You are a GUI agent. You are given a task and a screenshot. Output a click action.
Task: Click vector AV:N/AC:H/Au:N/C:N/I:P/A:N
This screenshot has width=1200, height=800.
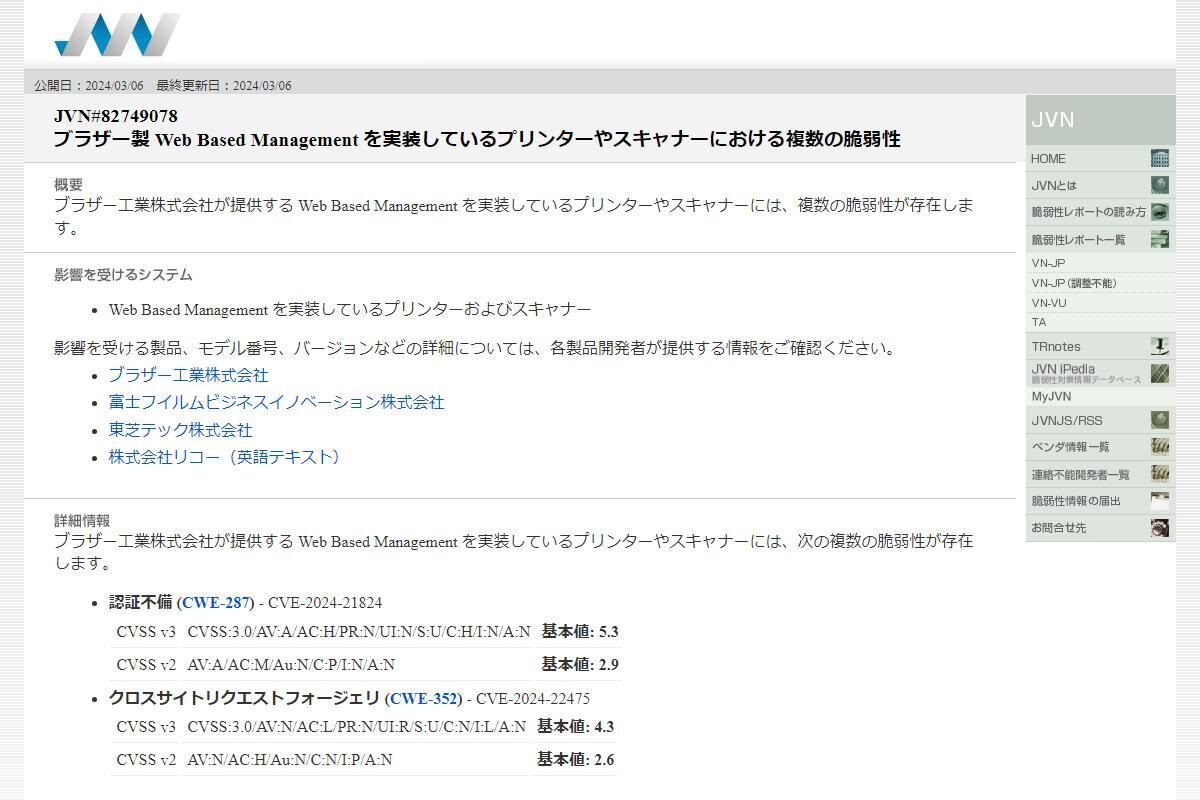tap(290, 760)
